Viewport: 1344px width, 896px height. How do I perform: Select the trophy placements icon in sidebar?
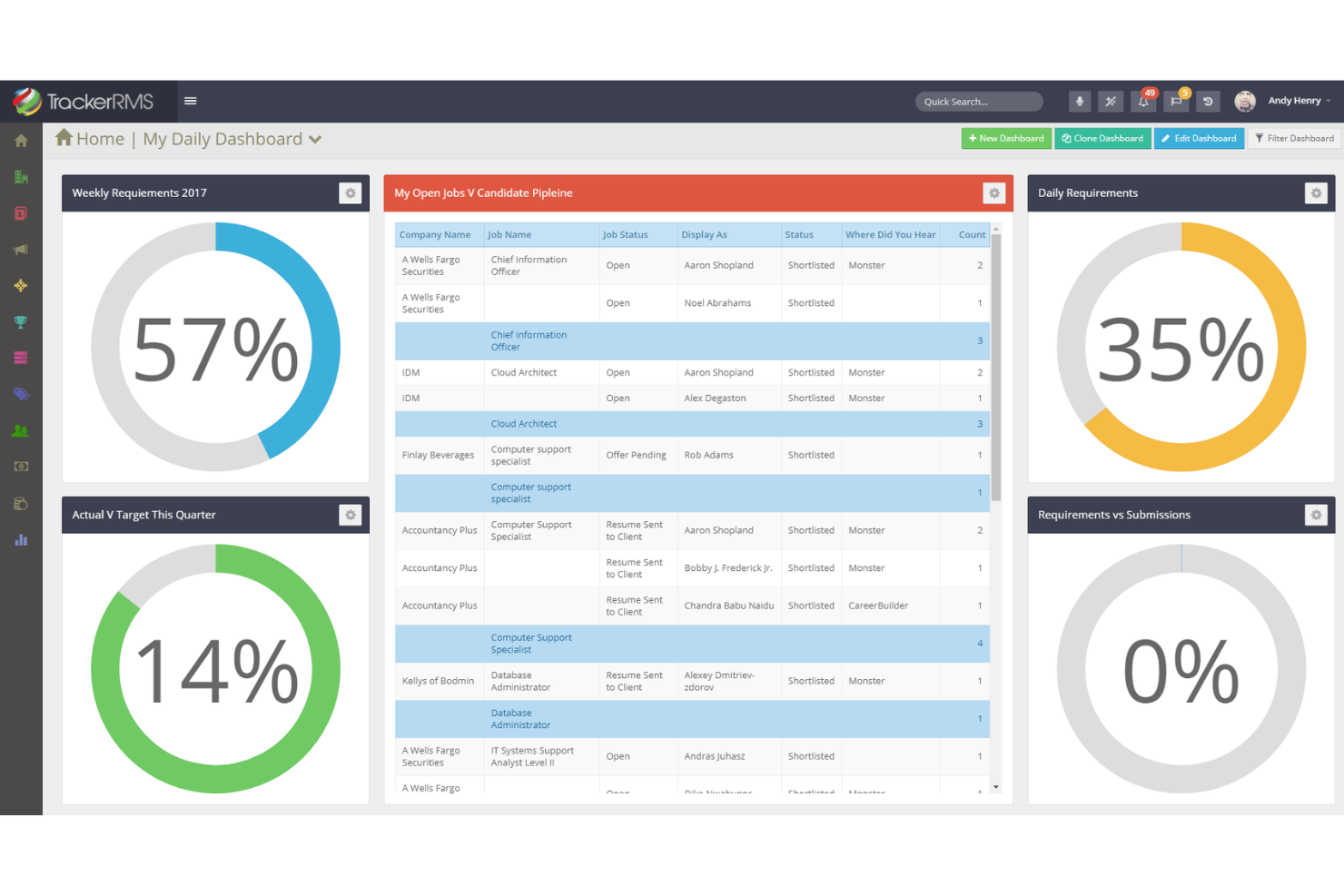tap(20, 321)
